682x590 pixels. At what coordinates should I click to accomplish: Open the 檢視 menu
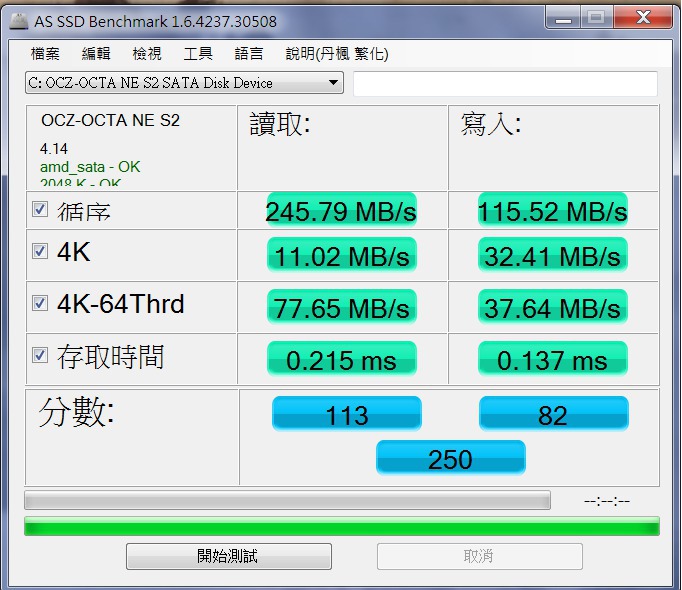click(x=147, y=54)
